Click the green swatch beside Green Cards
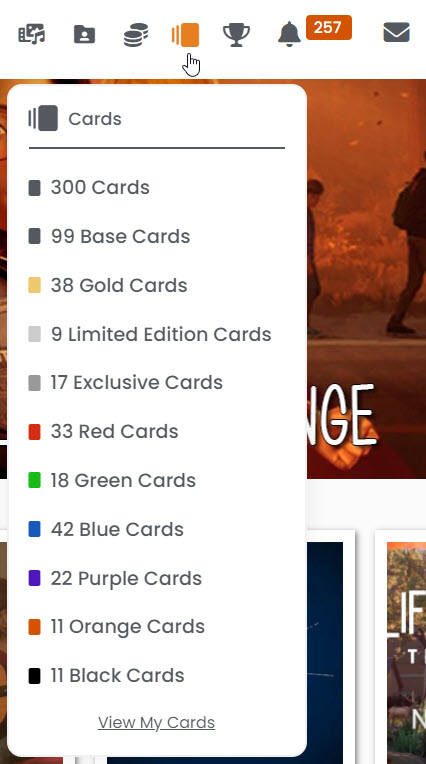This screenshot has height=764, width=426. point(34,480)
